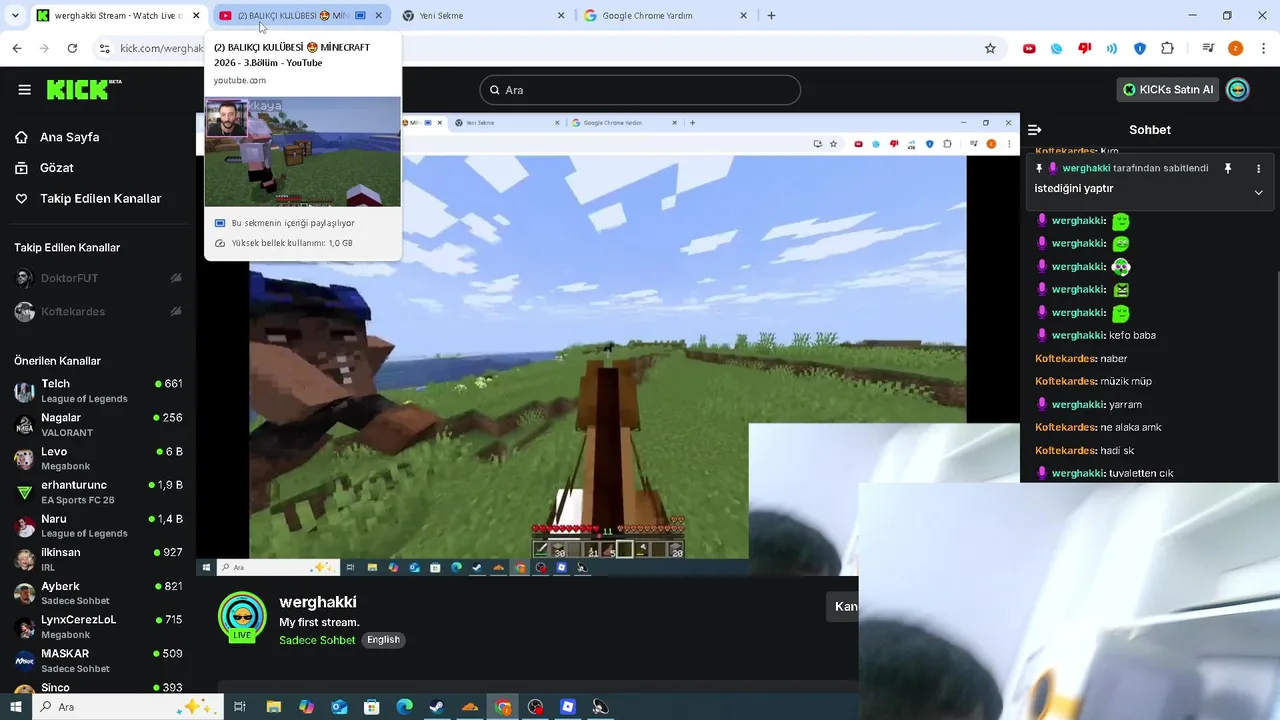The height and width of the screenshot is (720, 1280).
Task: Open Naru League of Legends channel
Action: 98,526
